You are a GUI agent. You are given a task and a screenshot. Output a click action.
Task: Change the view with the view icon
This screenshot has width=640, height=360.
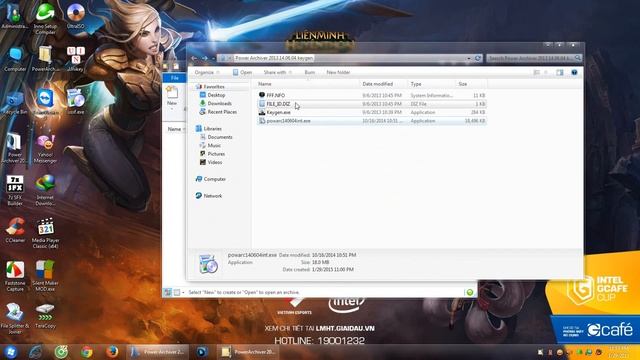click(537, 72)
